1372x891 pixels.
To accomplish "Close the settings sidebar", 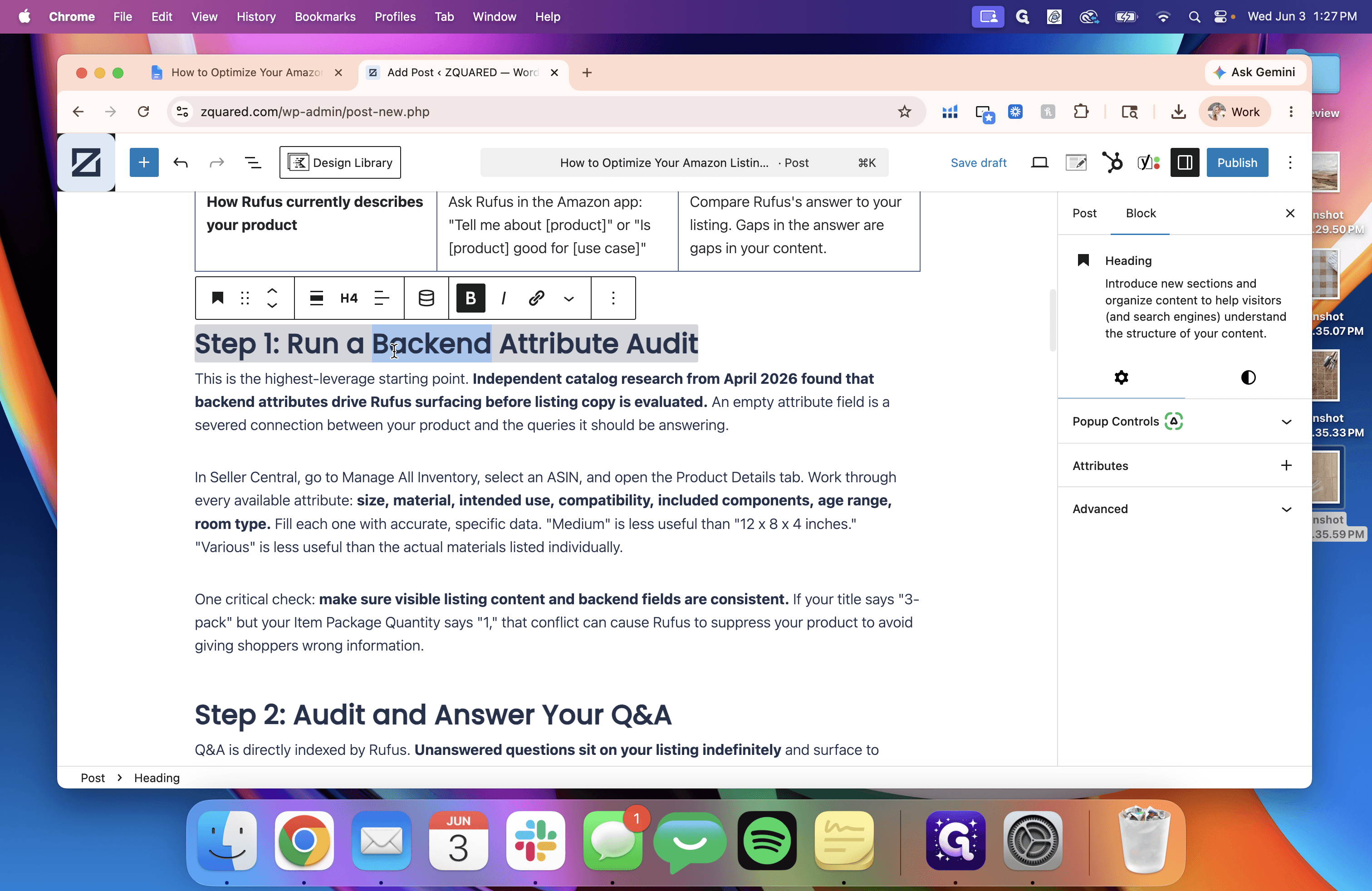I will pos(1290,213).
